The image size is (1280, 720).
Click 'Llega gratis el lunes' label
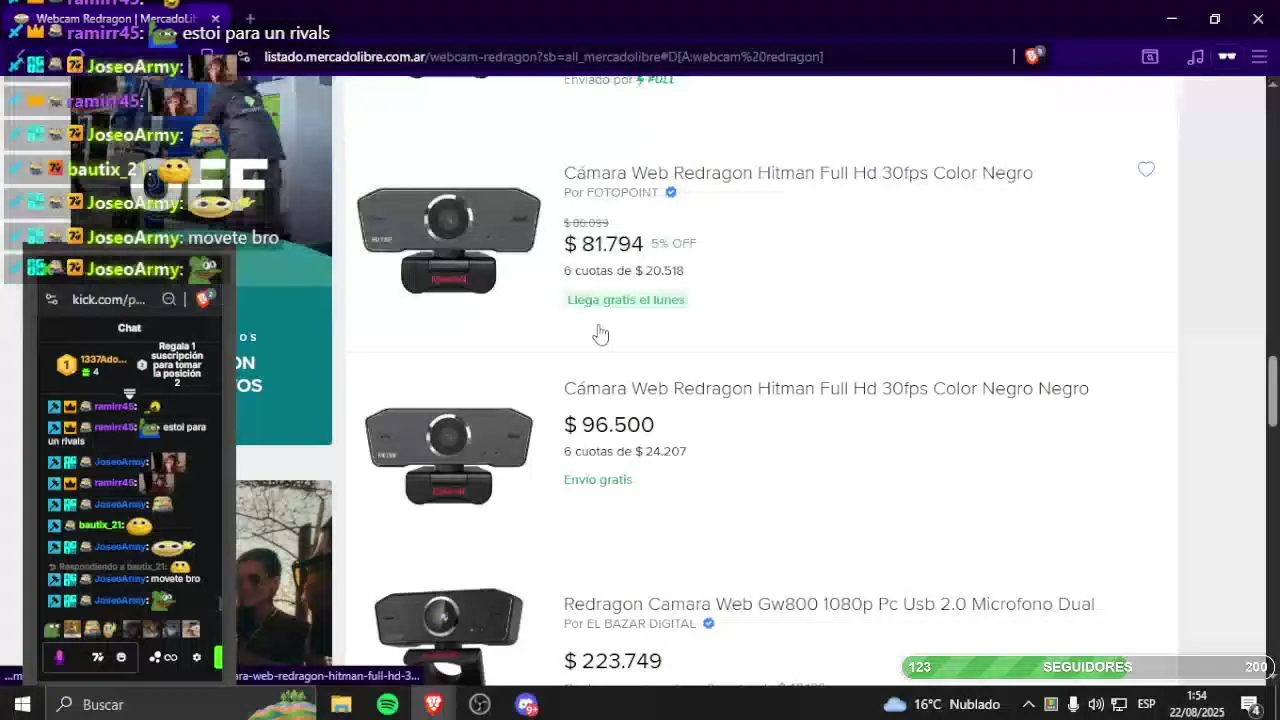pyautogui.click(x=626, y=300)
